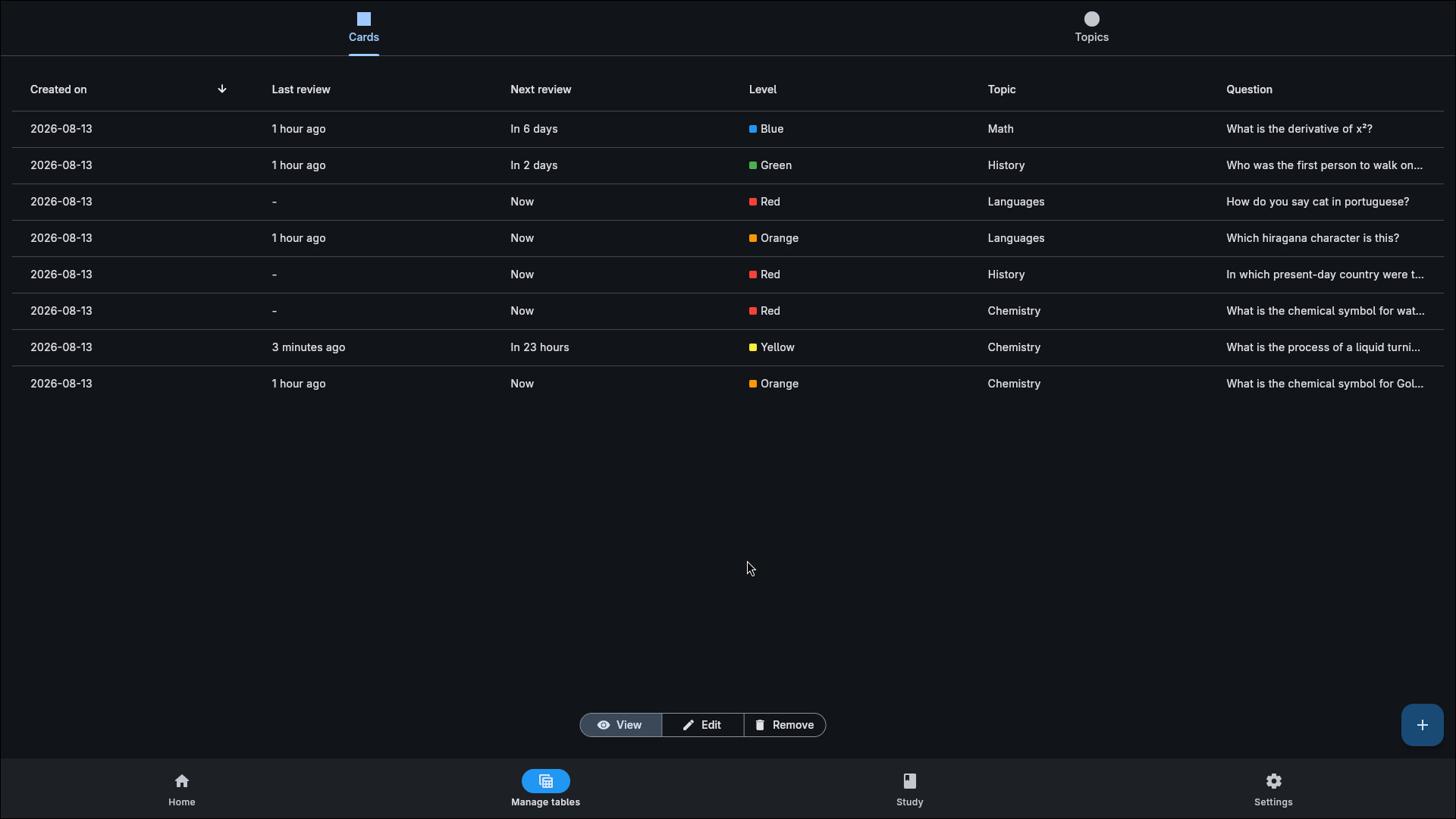Click 'In which present-day country were t...' question

point(1325,275)
